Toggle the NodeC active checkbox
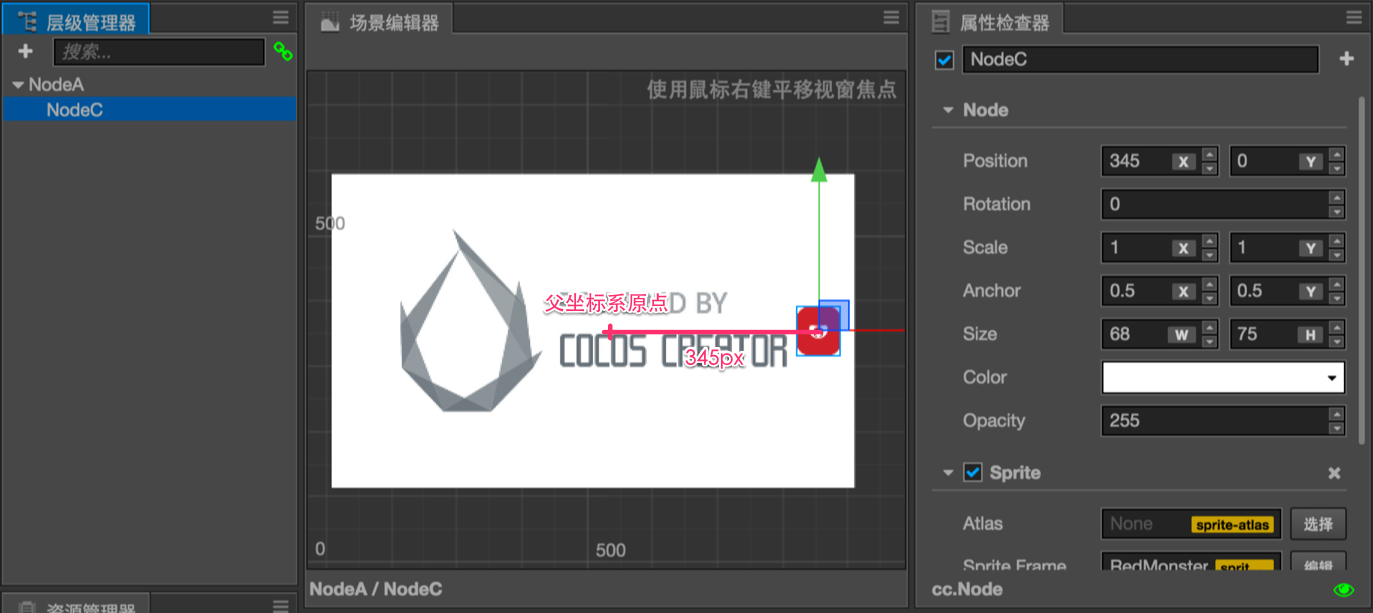Image resolution: width=1373 pixels, height=613 pixels. (944, 60)
